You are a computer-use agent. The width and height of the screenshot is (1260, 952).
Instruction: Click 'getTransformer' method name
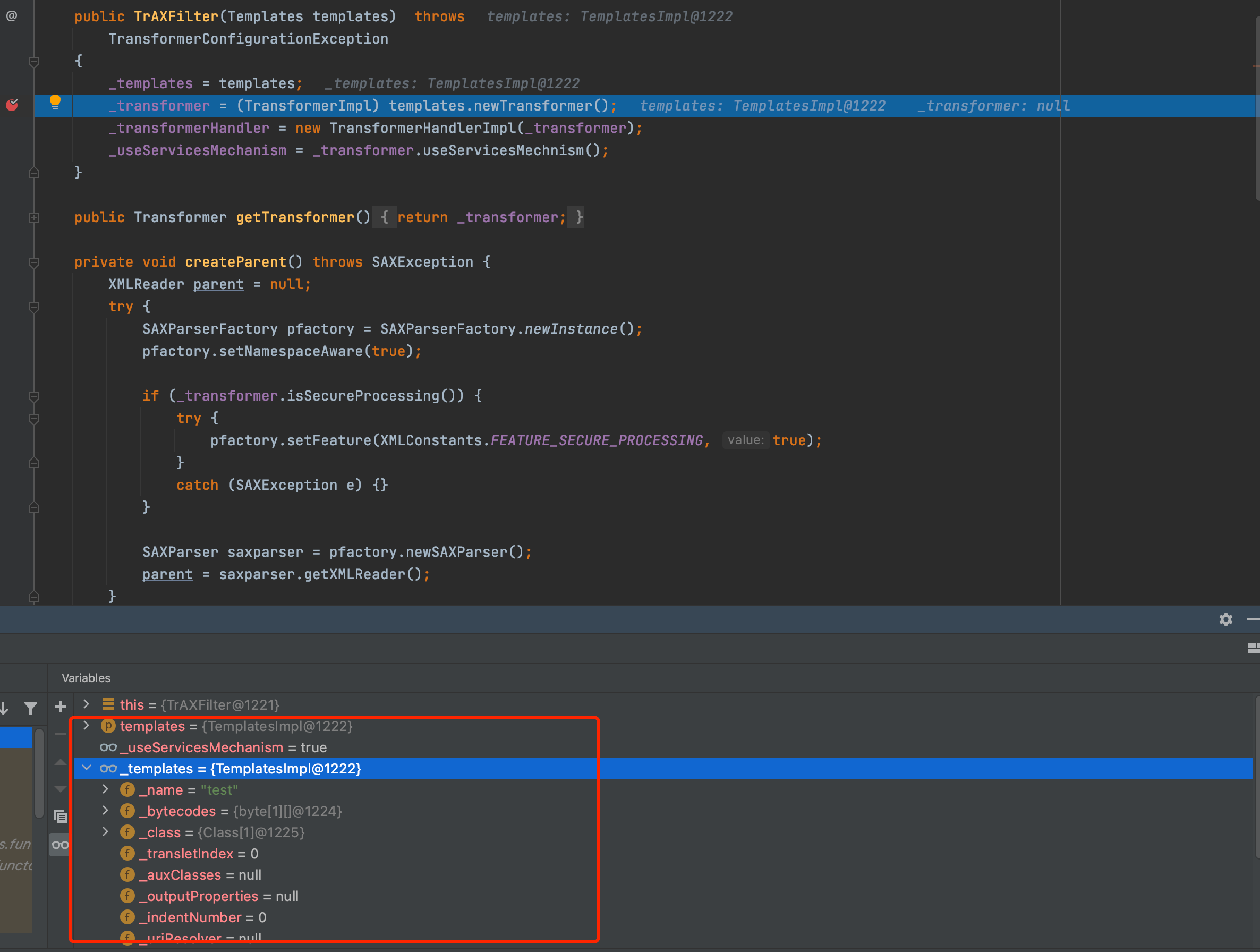[295, 218]
